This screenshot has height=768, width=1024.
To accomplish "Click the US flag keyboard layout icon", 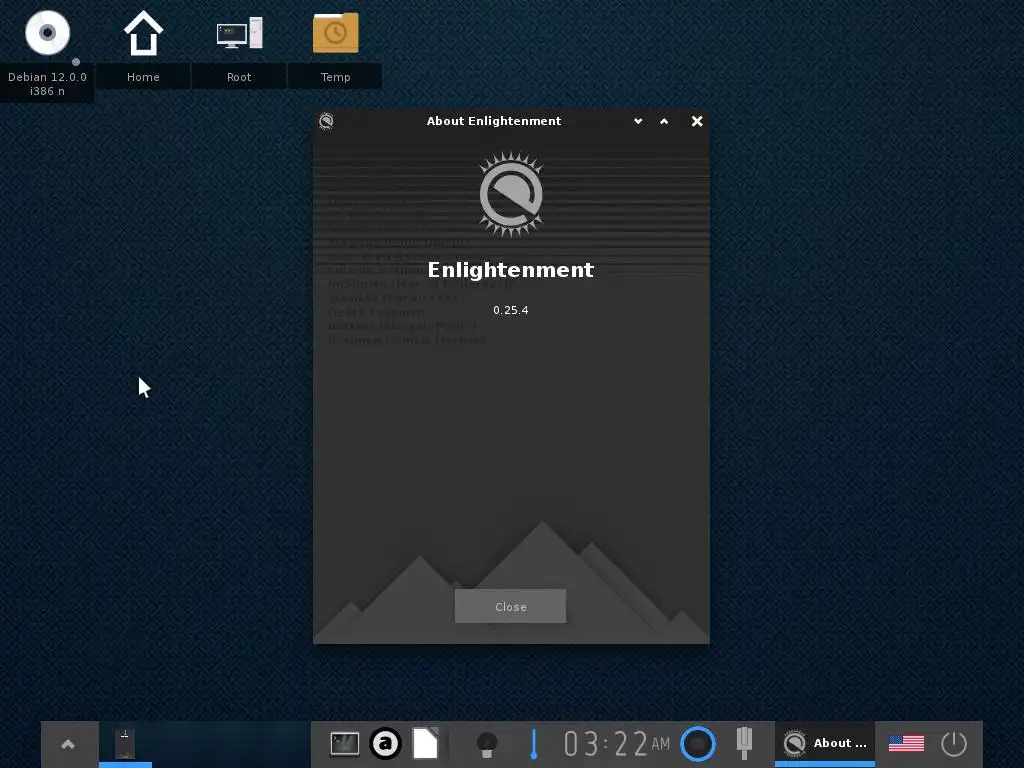I will click(x=906, y=743).
